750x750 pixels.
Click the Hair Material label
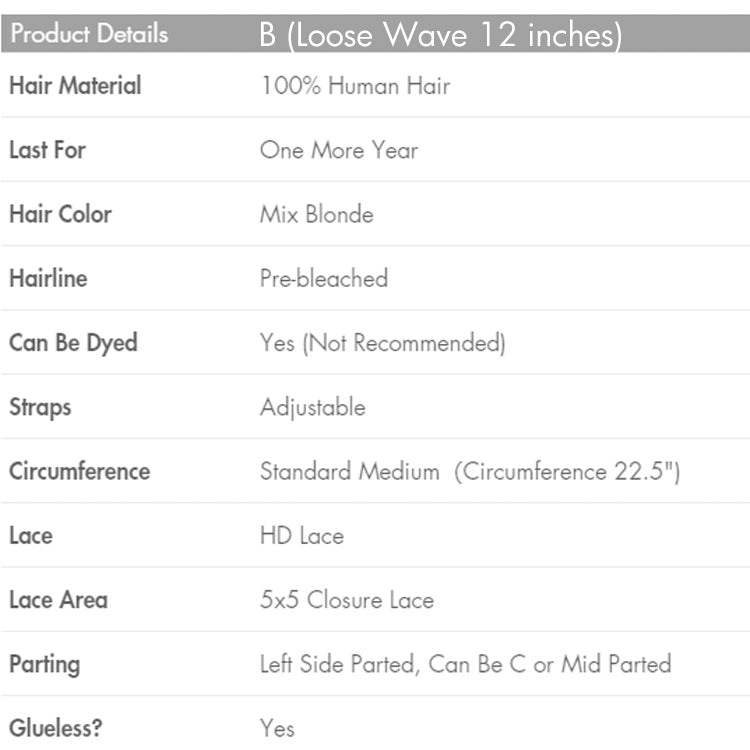[x=75, y=86]
